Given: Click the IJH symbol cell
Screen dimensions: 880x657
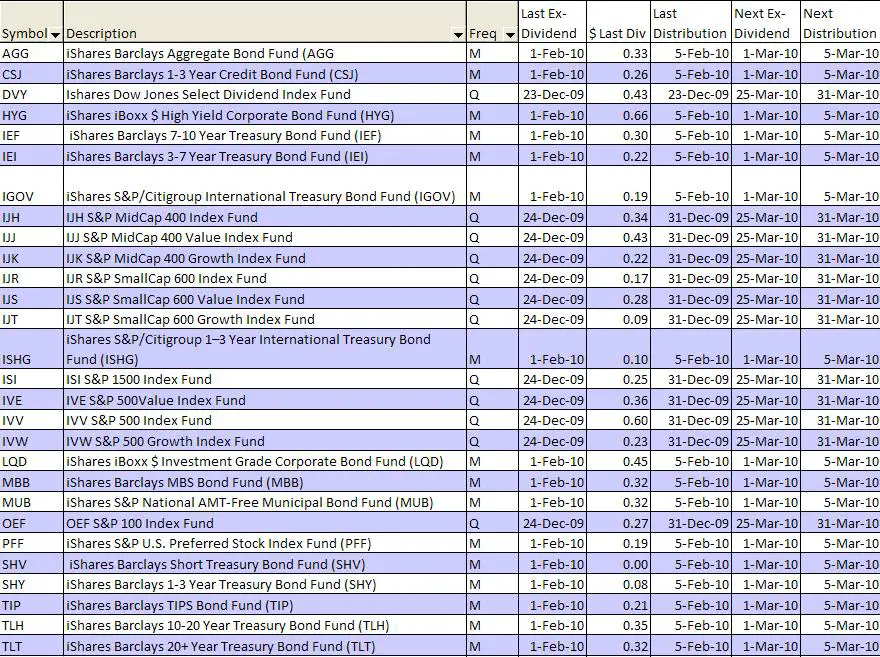Looking at the screenshot, I should 32,217.
